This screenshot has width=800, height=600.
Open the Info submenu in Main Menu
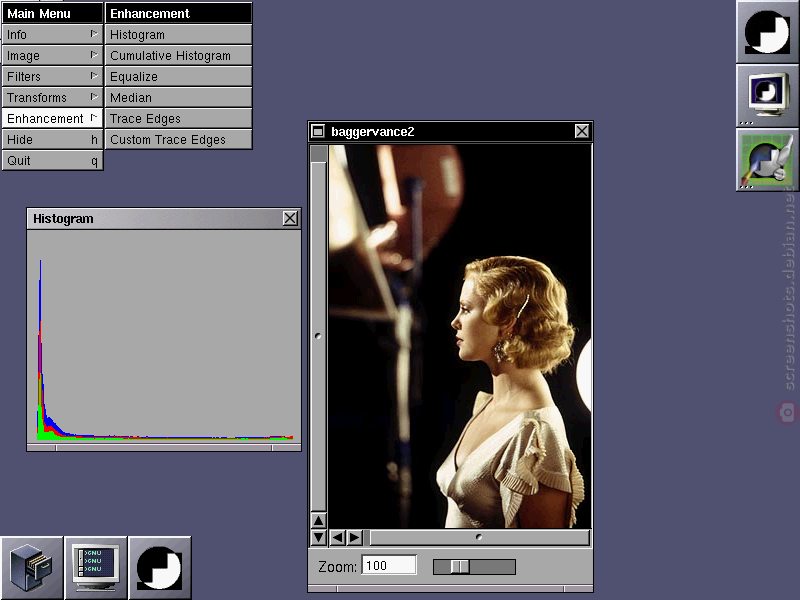click(x=53, y=35)
